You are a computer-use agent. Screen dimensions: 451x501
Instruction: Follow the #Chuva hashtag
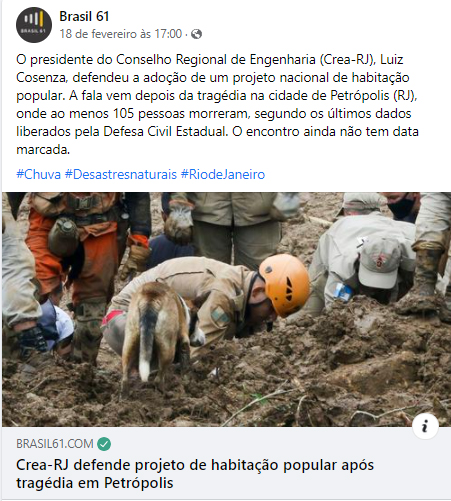[38, 174]
